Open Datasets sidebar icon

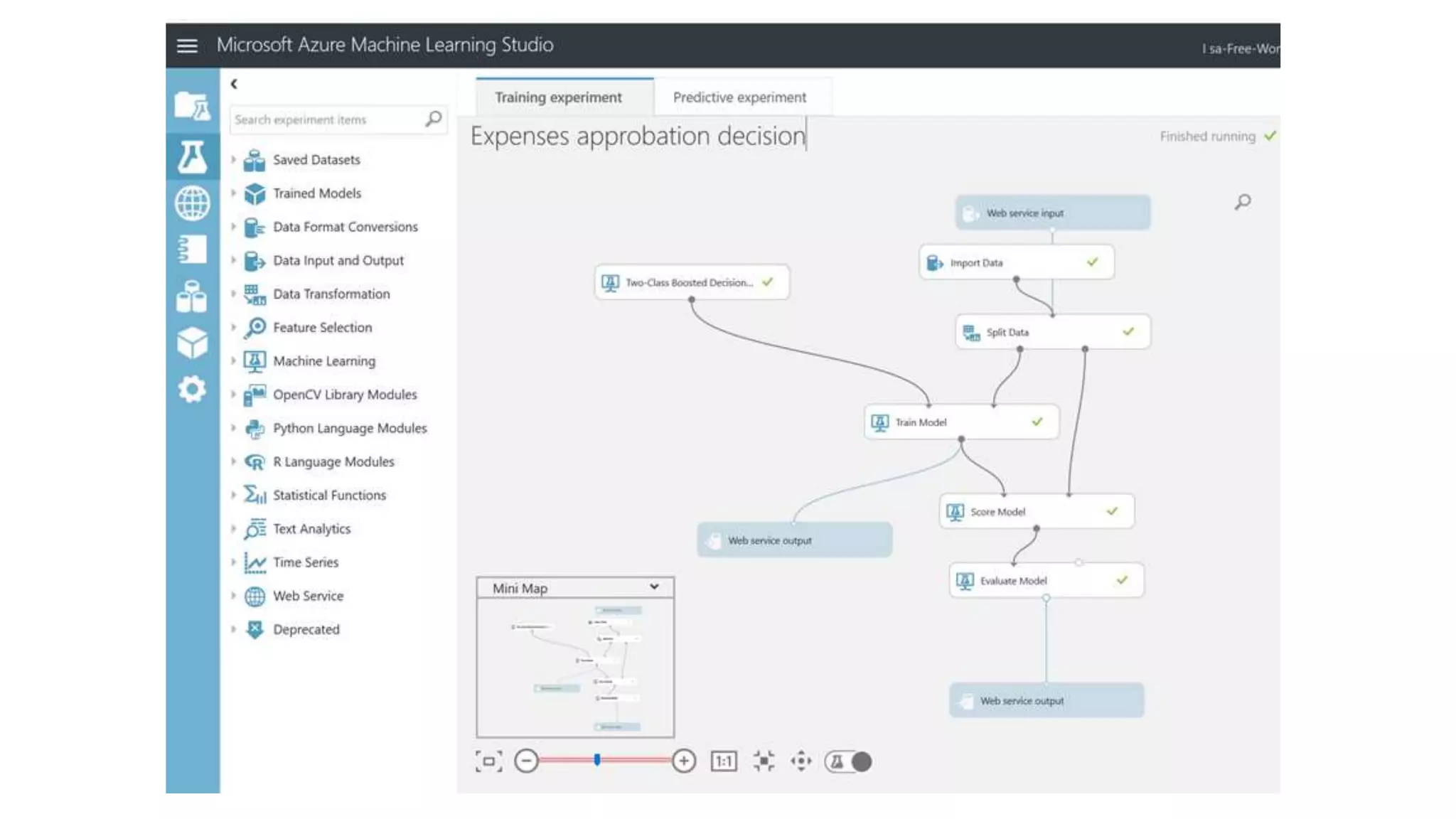click(192, 296)
